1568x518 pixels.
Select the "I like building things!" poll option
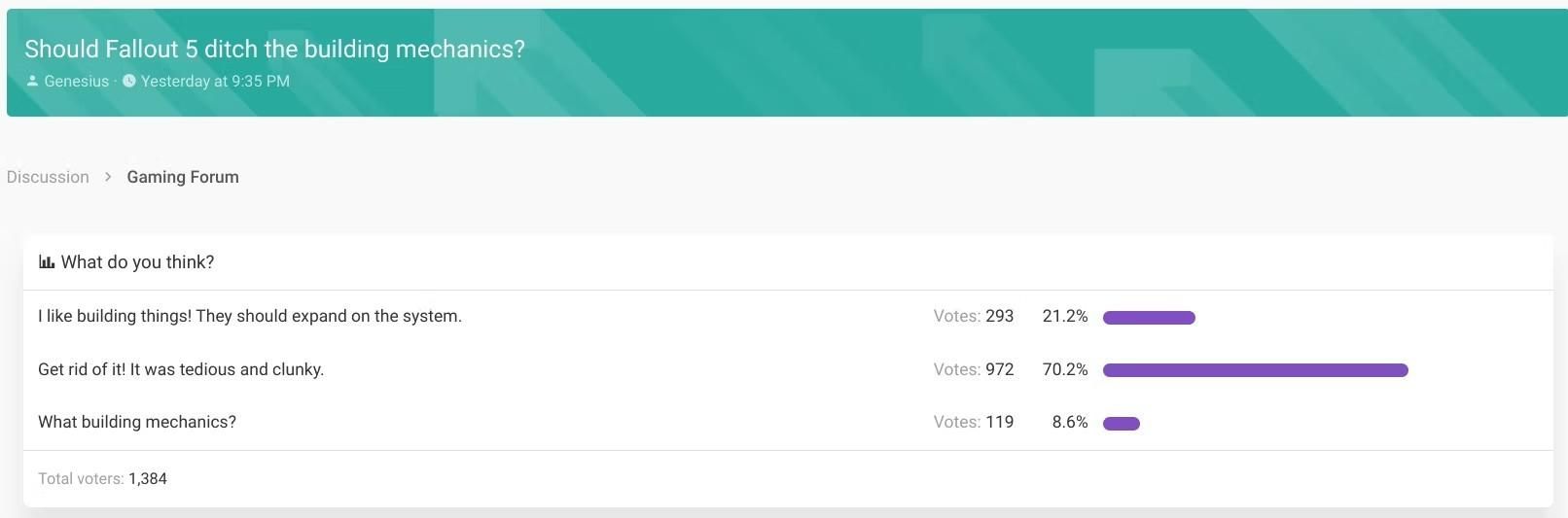[250, 316]
